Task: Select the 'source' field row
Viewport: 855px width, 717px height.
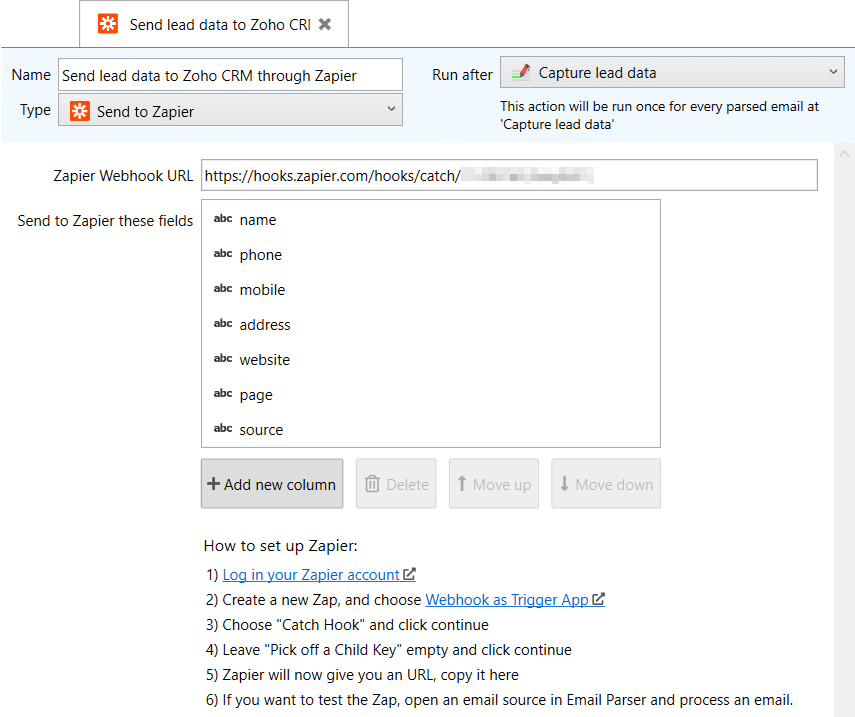Action: [431, 429]
